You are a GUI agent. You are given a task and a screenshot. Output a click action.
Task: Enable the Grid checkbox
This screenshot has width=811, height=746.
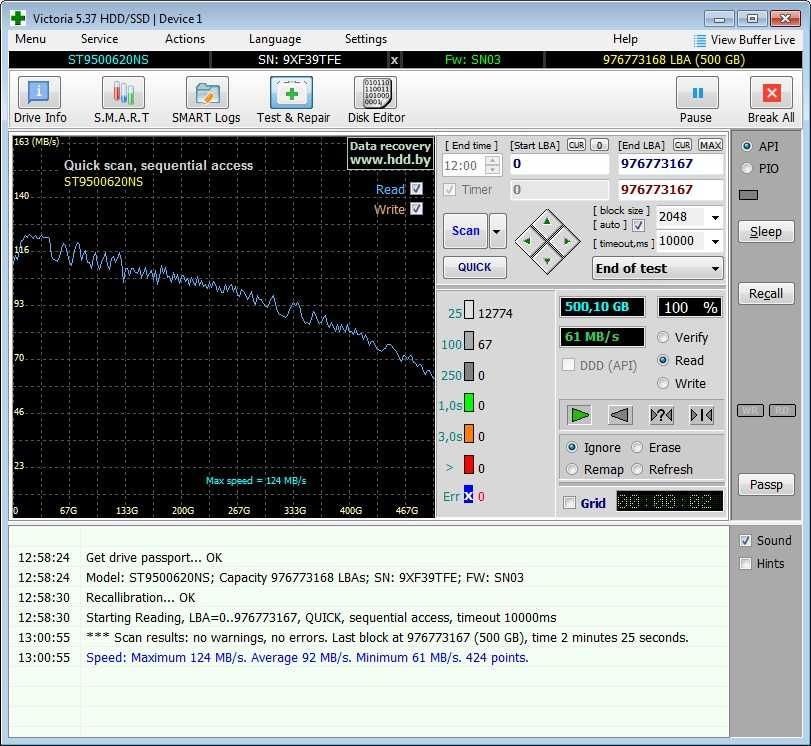tap(569, 503)
